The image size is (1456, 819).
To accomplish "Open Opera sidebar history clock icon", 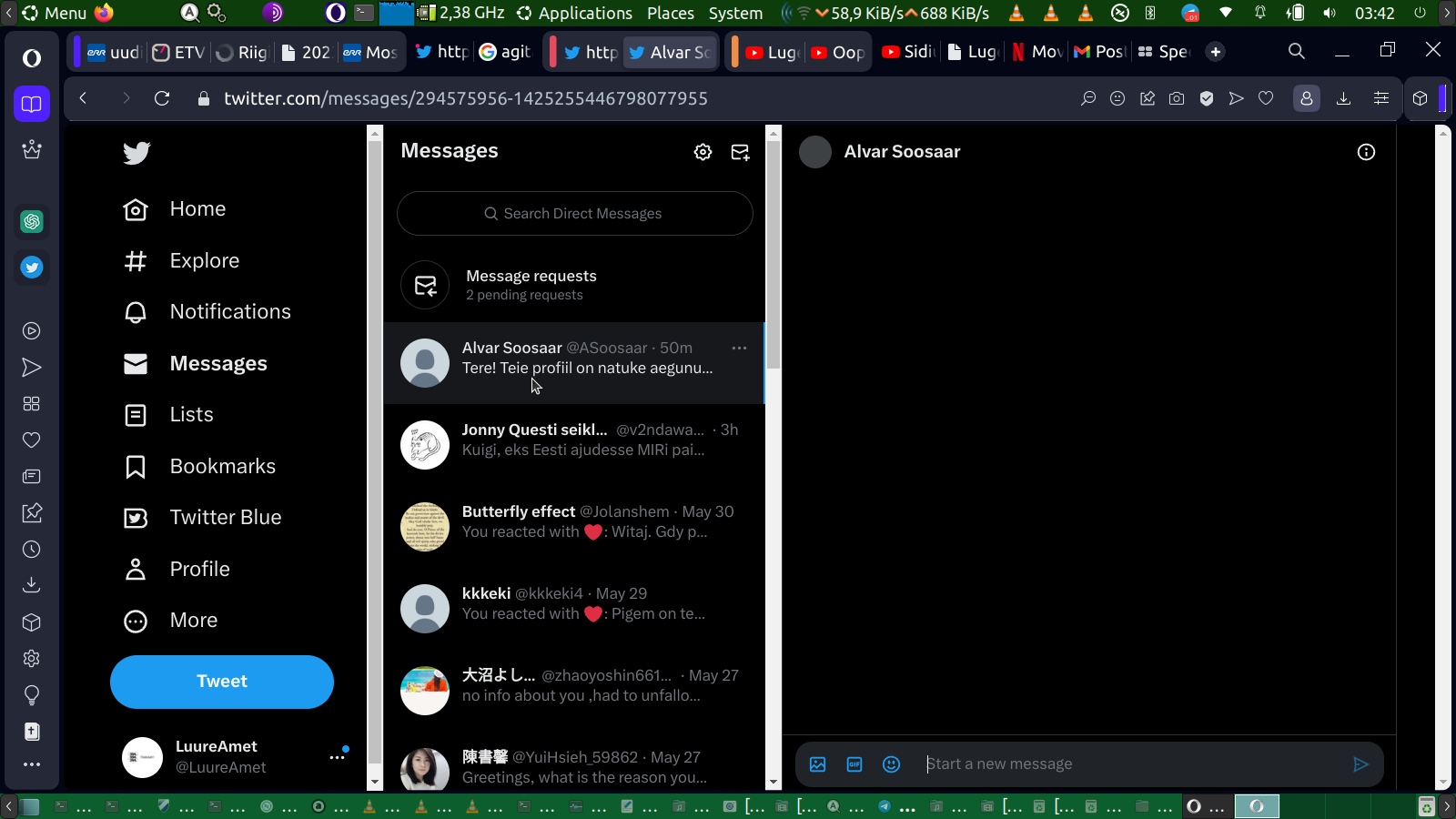I will coord(32,550).
